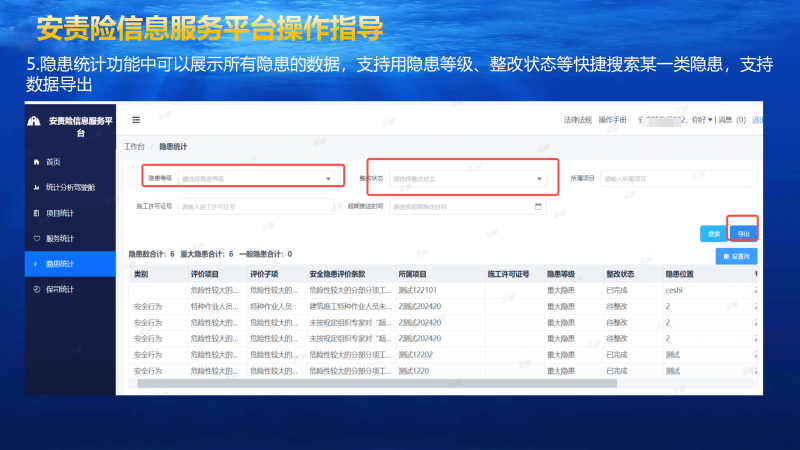Click the 测试122101 project cell
800x450 pixels.
click(417, 290)
